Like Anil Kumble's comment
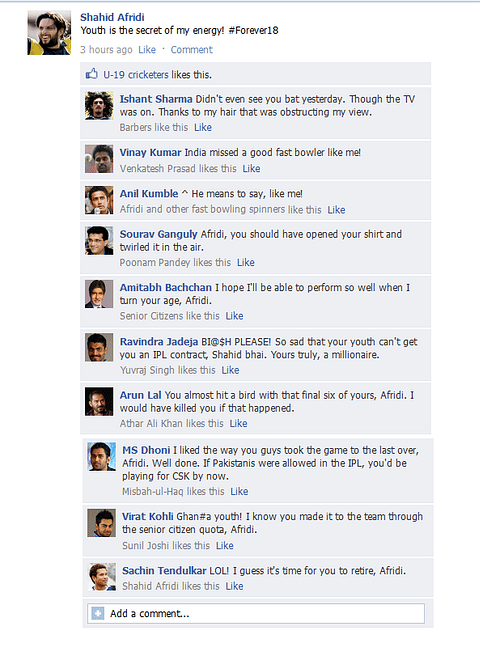Screen dimensions: 500x668 coord(336,210)
